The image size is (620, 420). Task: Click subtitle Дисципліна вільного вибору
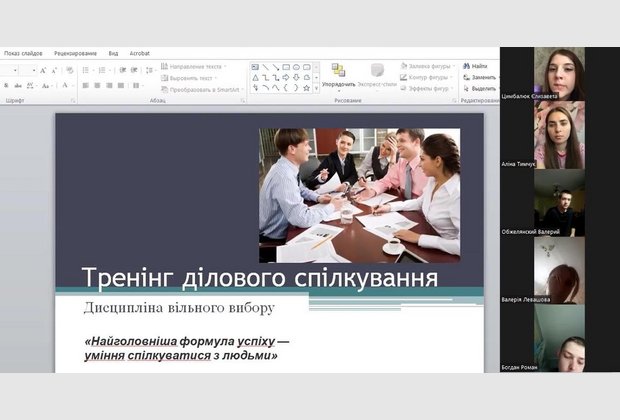(x=179, y=308)
